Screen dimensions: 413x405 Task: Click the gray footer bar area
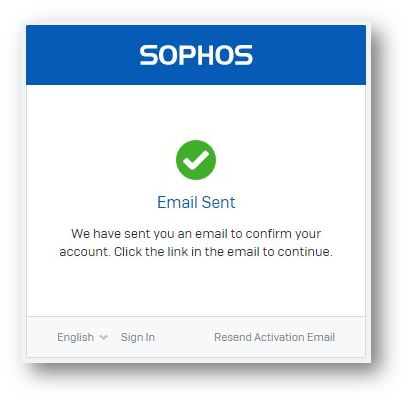click(196, 337)
